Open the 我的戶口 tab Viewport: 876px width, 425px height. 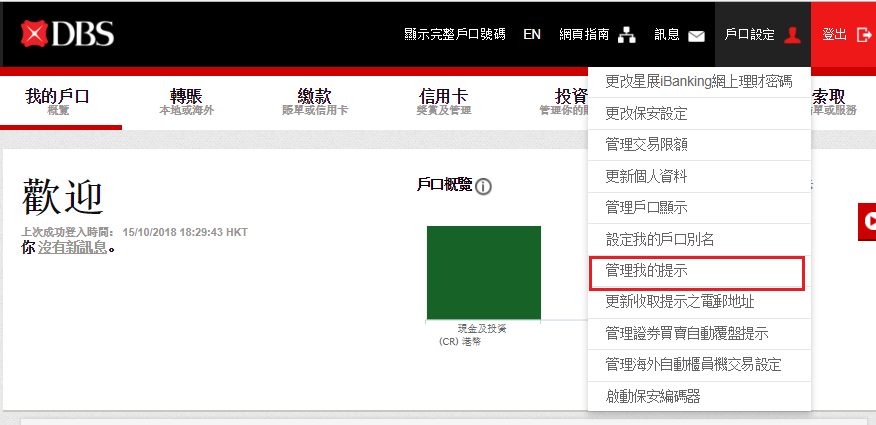pos(58,101)
